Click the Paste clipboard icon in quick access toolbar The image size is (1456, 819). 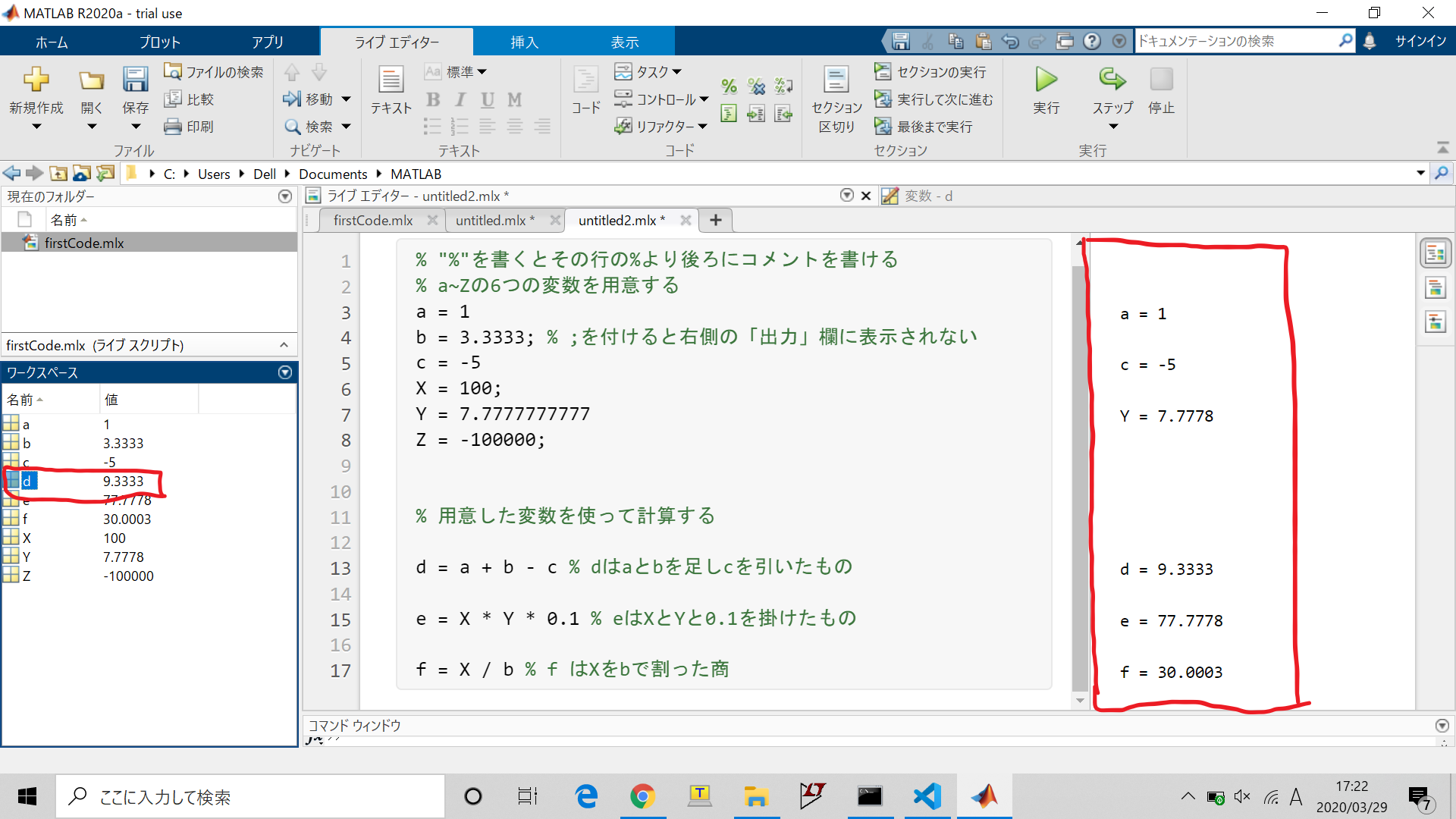tap(984, 41)
